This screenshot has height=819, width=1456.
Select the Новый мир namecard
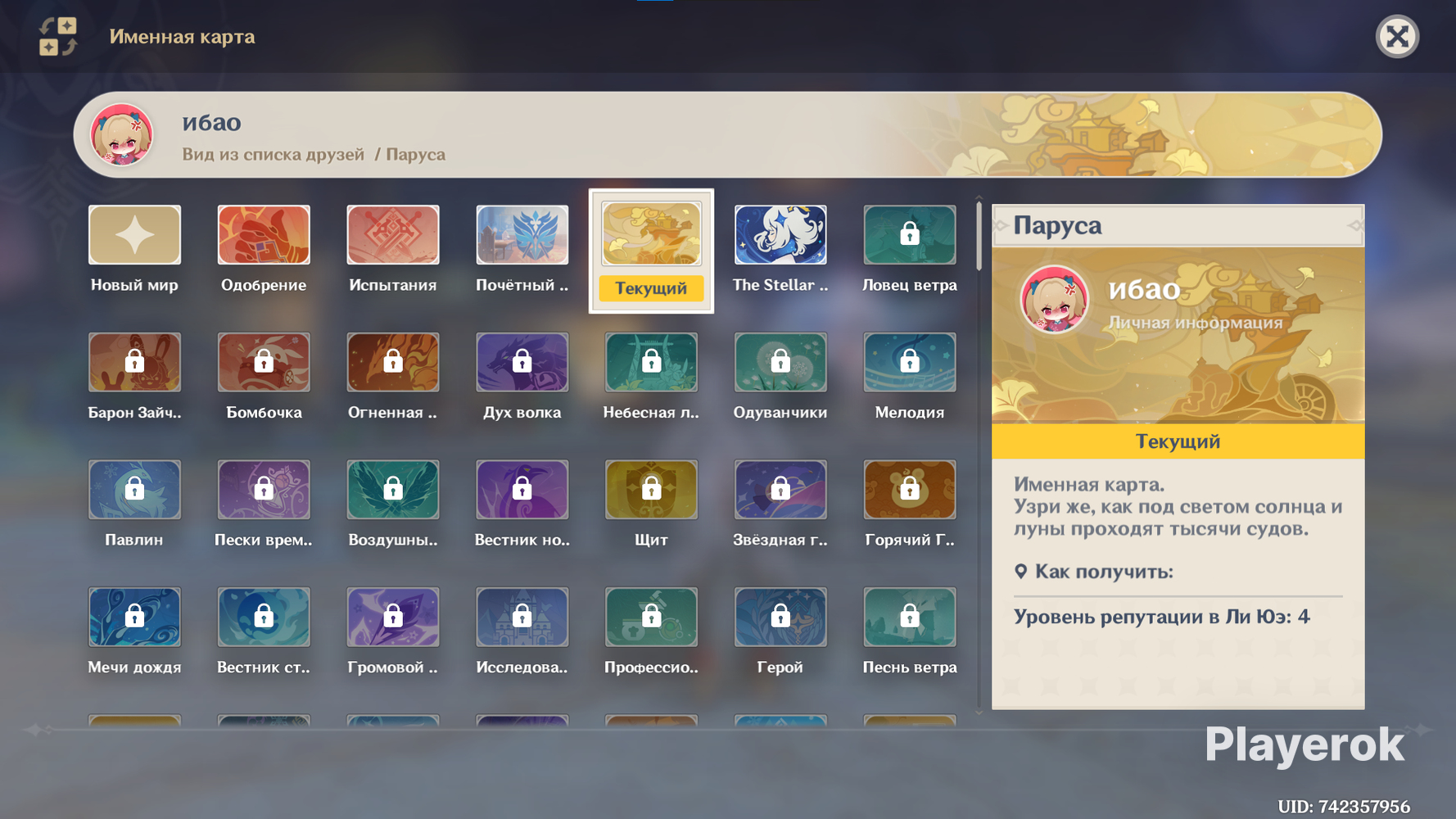point(134,235)
